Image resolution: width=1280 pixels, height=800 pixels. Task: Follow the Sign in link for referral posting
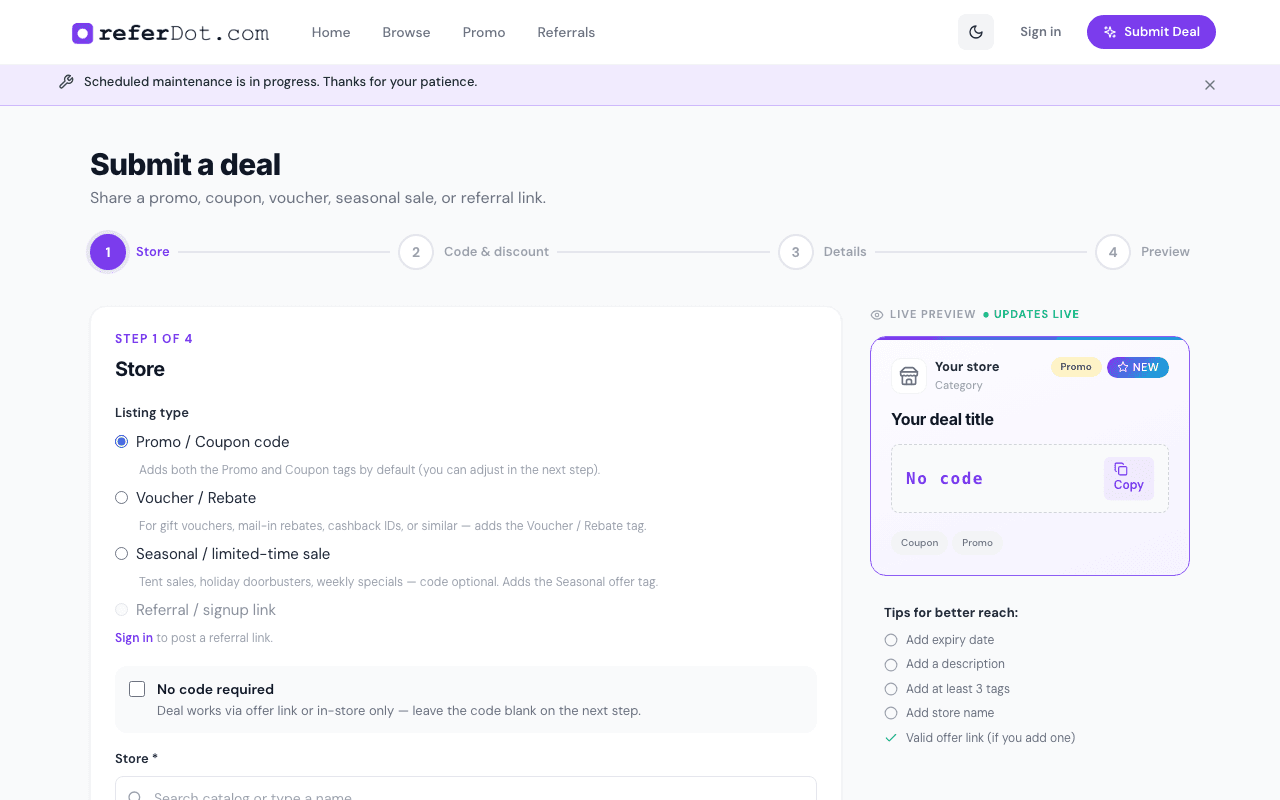(x=134, y=638)
